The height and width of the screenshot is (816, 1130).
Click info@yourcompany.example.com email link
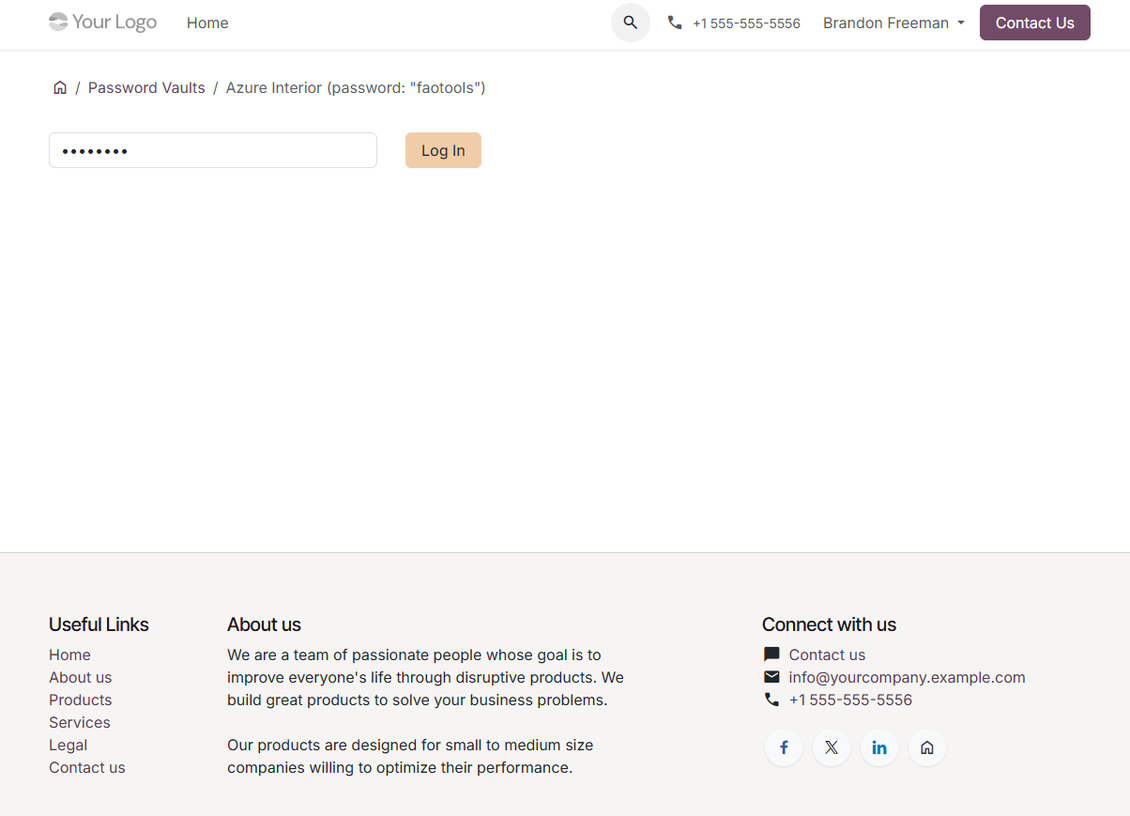tap(907, 677)
